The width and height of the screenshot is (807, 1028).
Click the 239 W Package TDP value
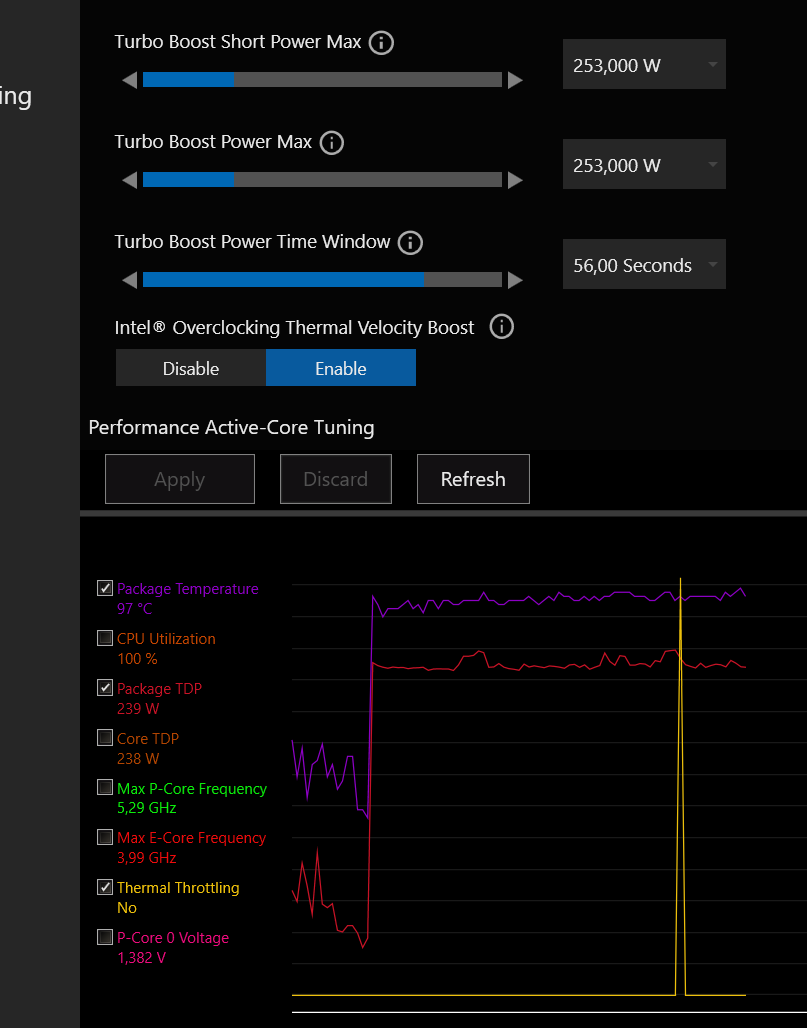138,709
